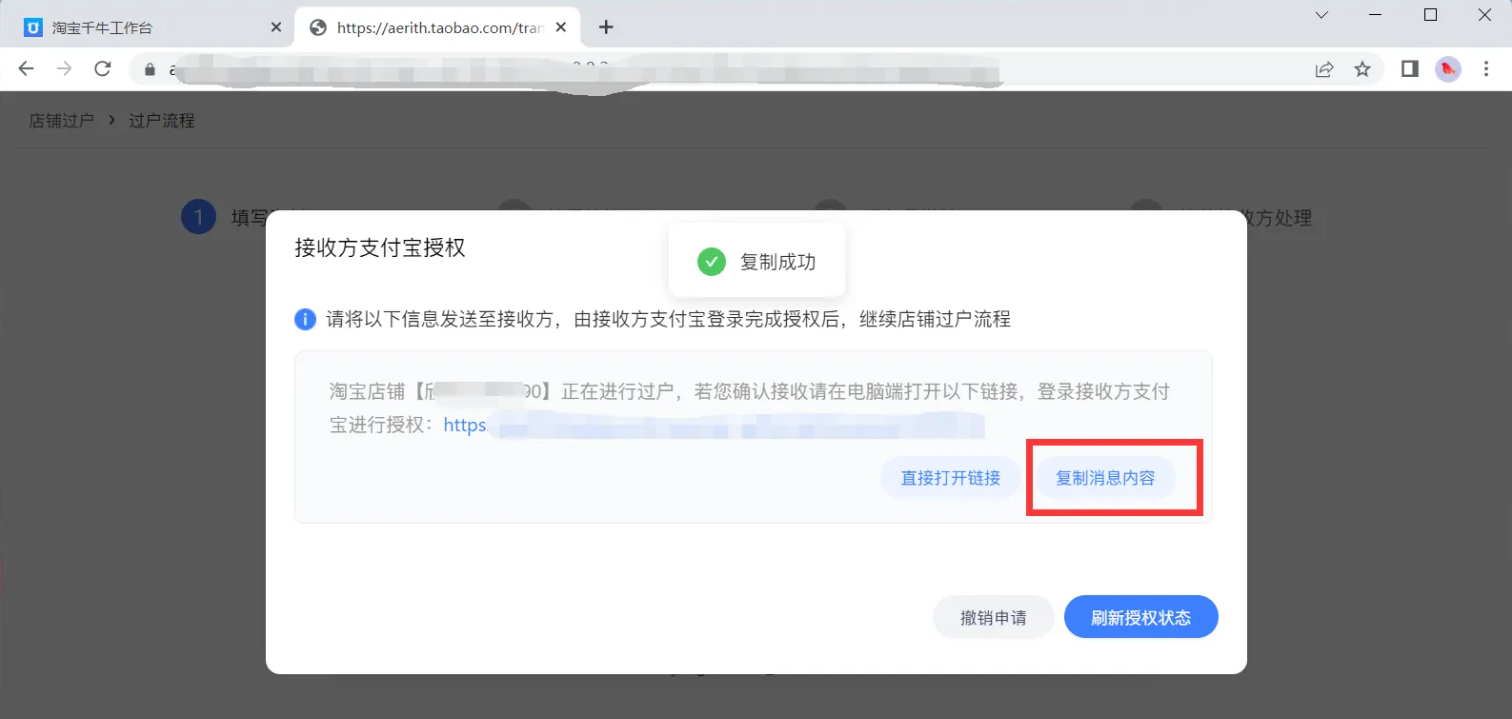The image size is (1512, 719).
Task: Go to 店铺过户 via the breadcrumb link
Action: (60, 120)
